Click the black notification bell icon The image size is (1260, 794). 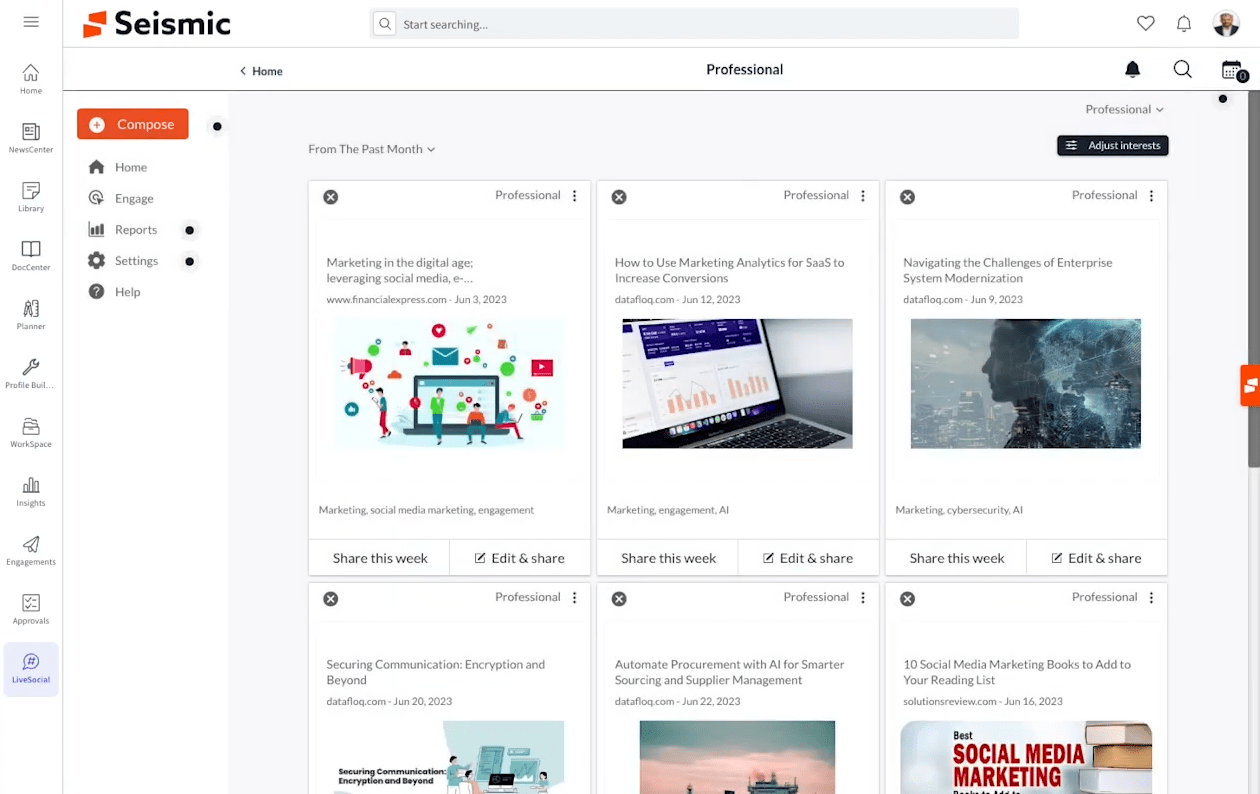1132,70
